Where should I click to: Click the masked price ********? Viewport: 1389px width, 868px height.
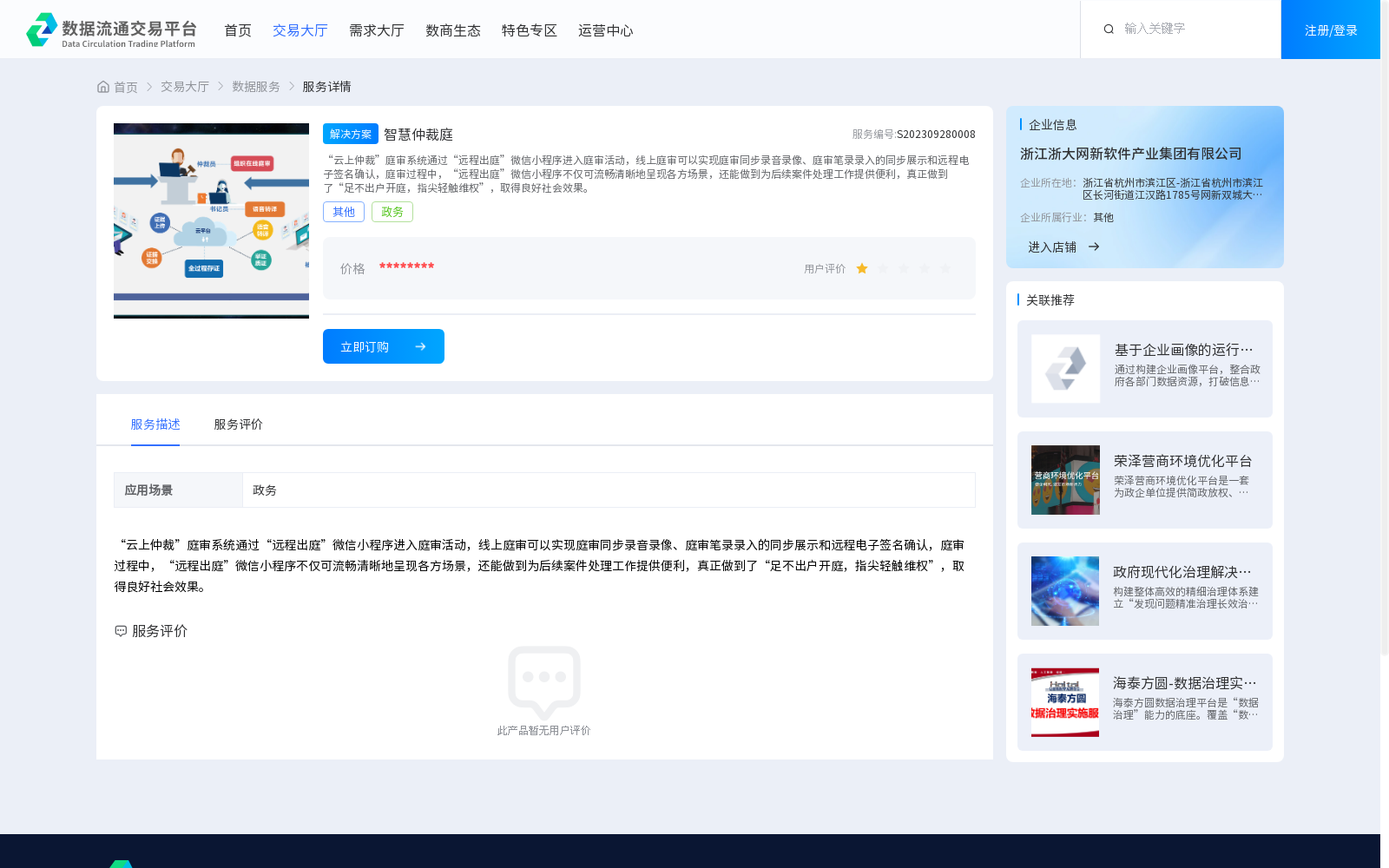406,266
